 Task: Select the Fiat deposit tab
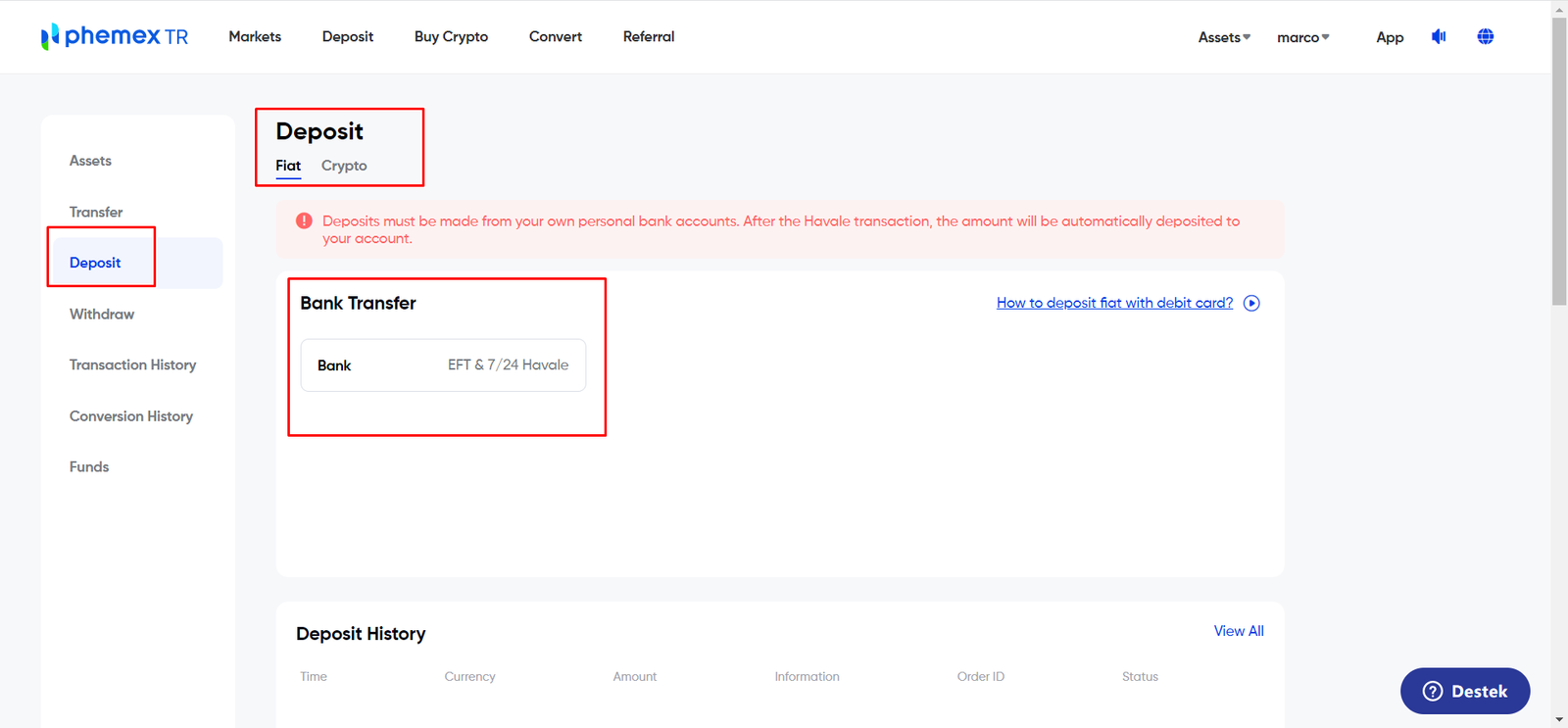click(x=288, y=166)
